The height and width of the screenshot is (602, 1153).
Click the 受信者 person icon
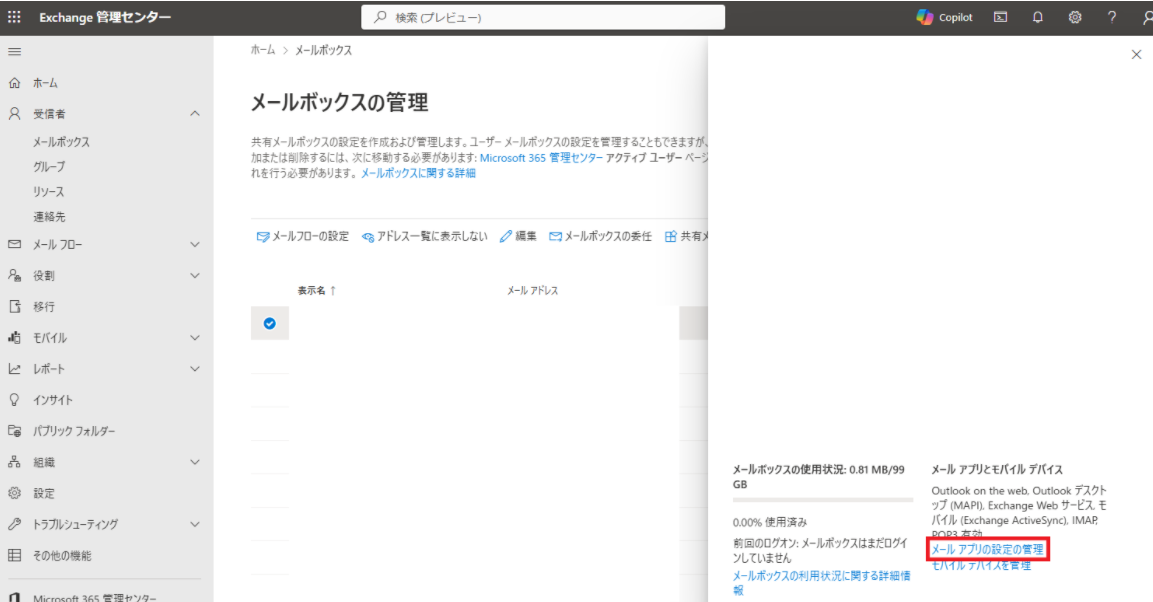pos(14,114)
